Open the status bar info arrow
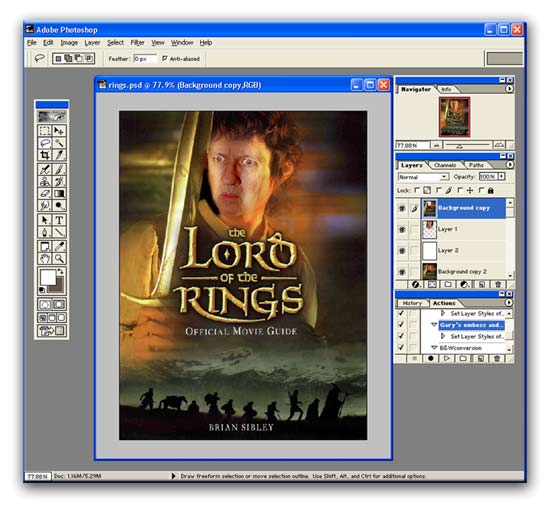The width and height of the screenshot is (550, 506). tap(173, 476)
